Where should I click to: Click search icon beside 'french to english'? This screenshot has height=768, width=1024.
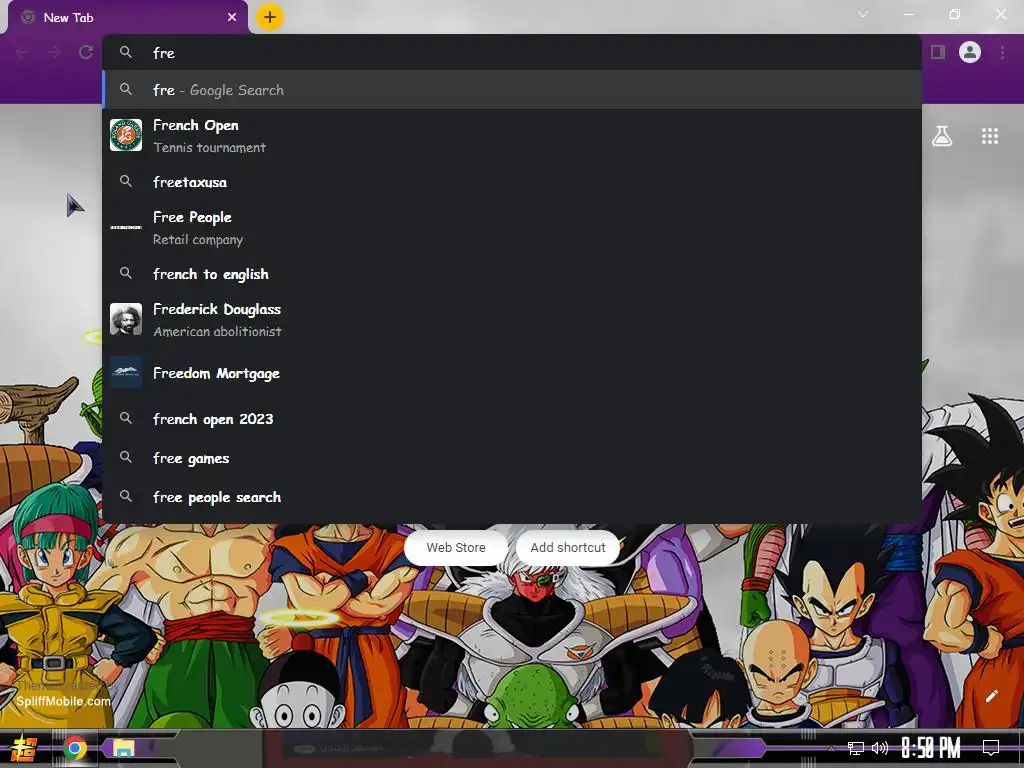tap(126, 274)
